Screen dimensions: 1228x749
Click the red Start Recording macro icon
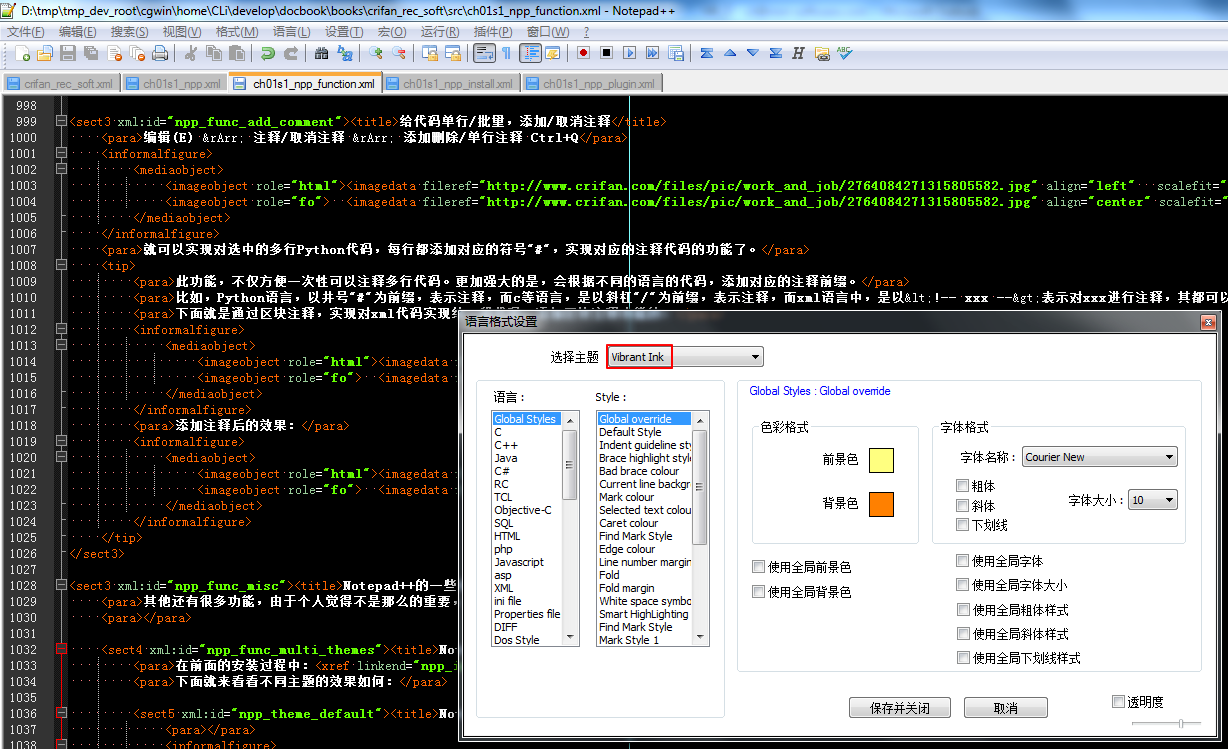[x=583, y=53]
